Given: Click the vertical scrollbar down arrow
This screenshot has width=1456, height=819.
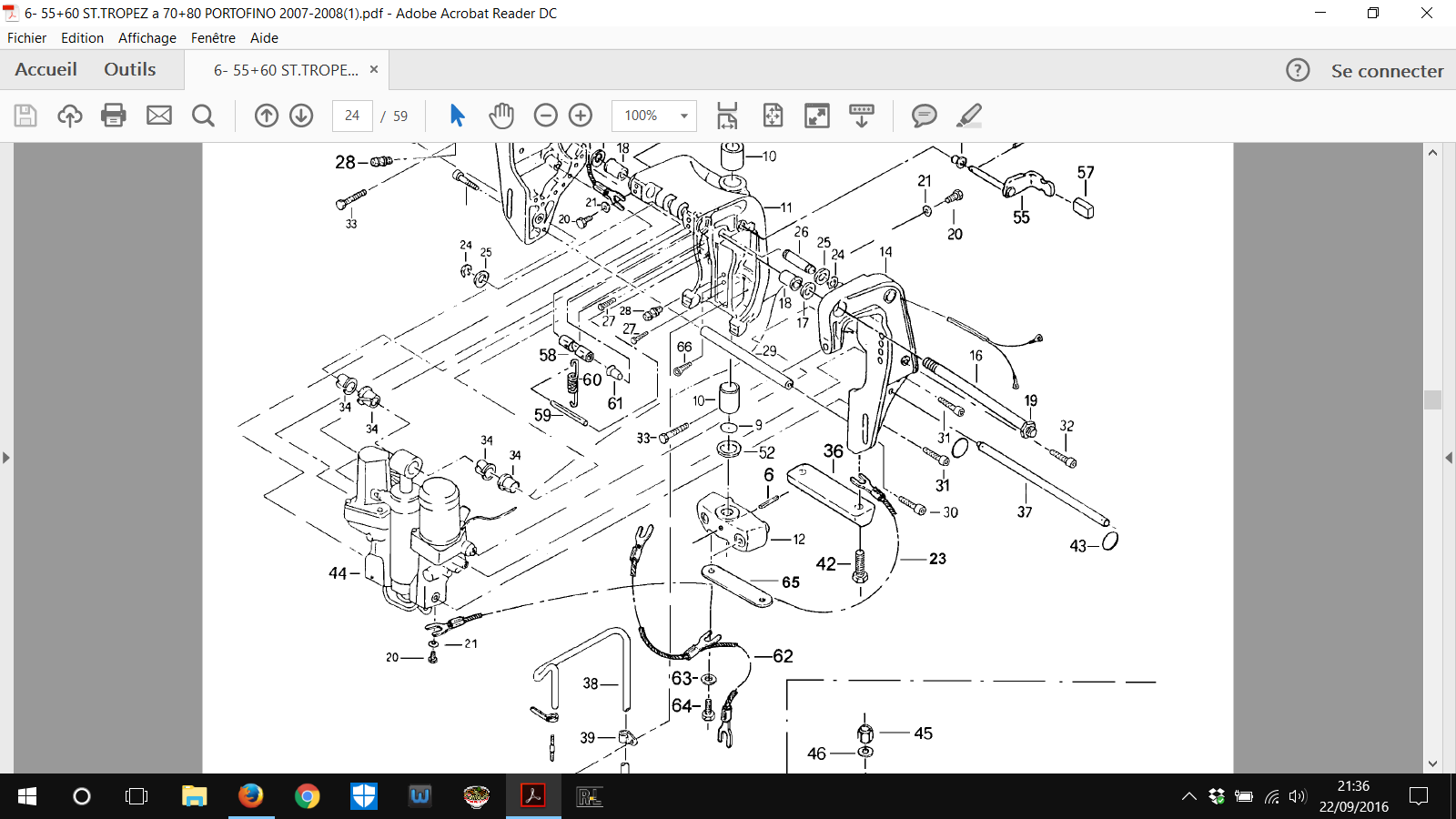Looking at the screenshot, I should pos(1433,764).
